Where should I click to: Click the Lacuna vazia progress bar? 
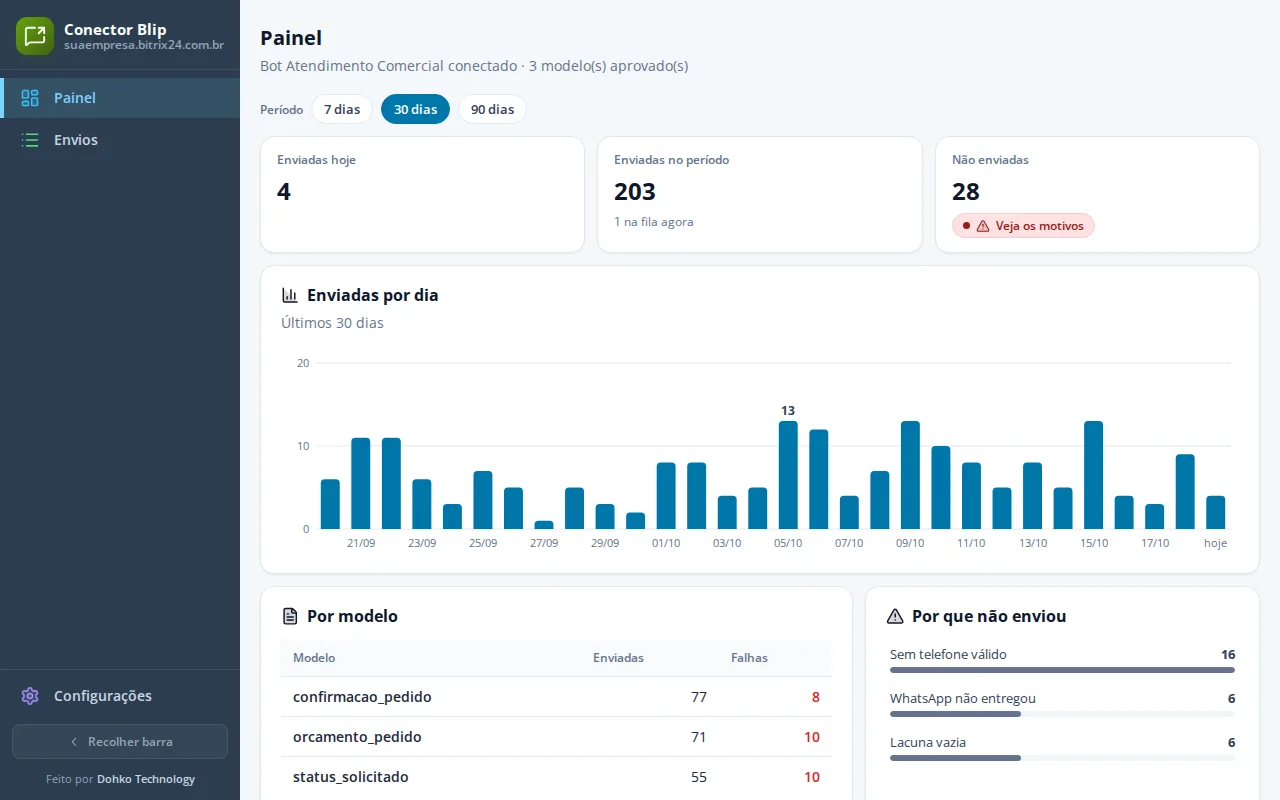(1062, 758)
